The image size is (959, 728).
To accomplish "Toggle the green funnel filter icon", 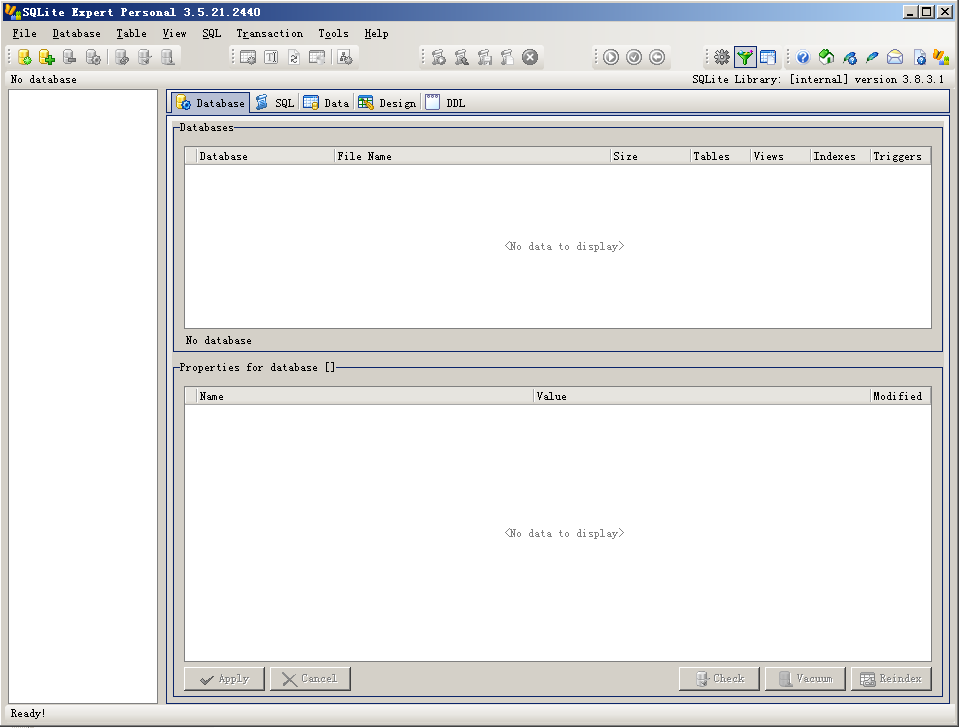I will 745,57.
